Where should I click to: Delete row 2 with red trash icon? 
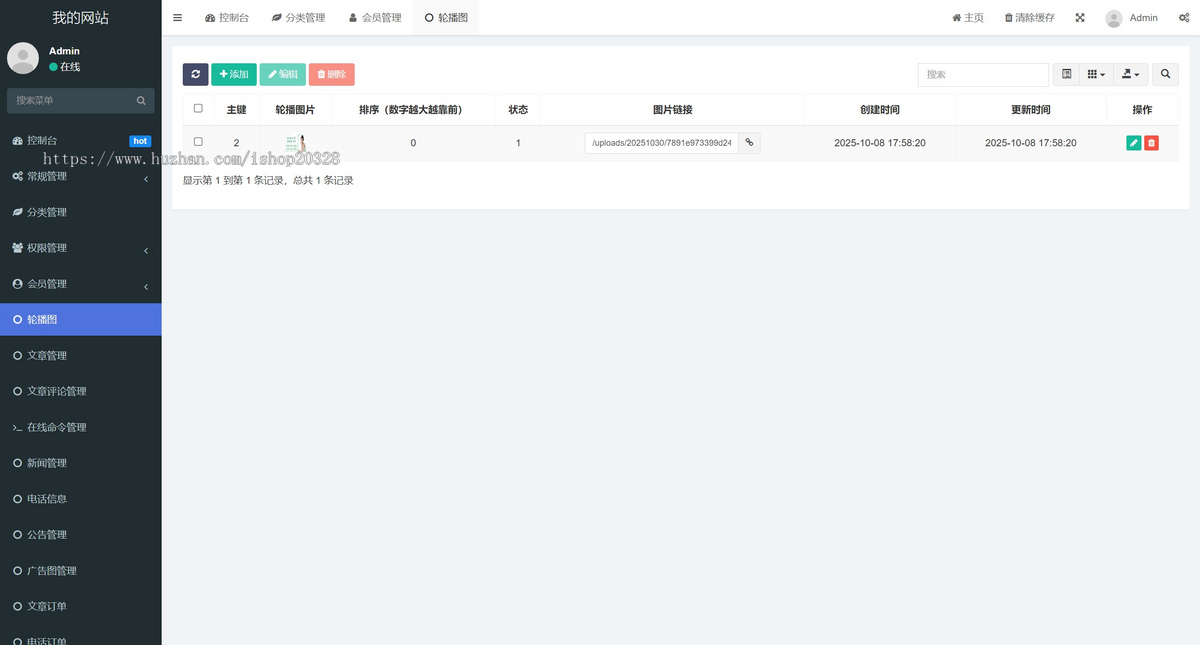point(1151,143)
